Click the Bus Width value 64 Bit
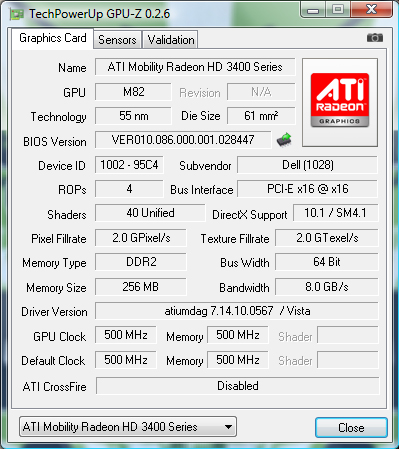 point(327,262)
